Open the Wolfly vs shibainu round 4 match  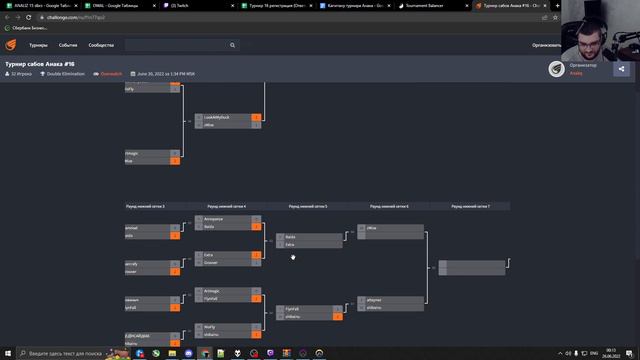coord(228,331)
